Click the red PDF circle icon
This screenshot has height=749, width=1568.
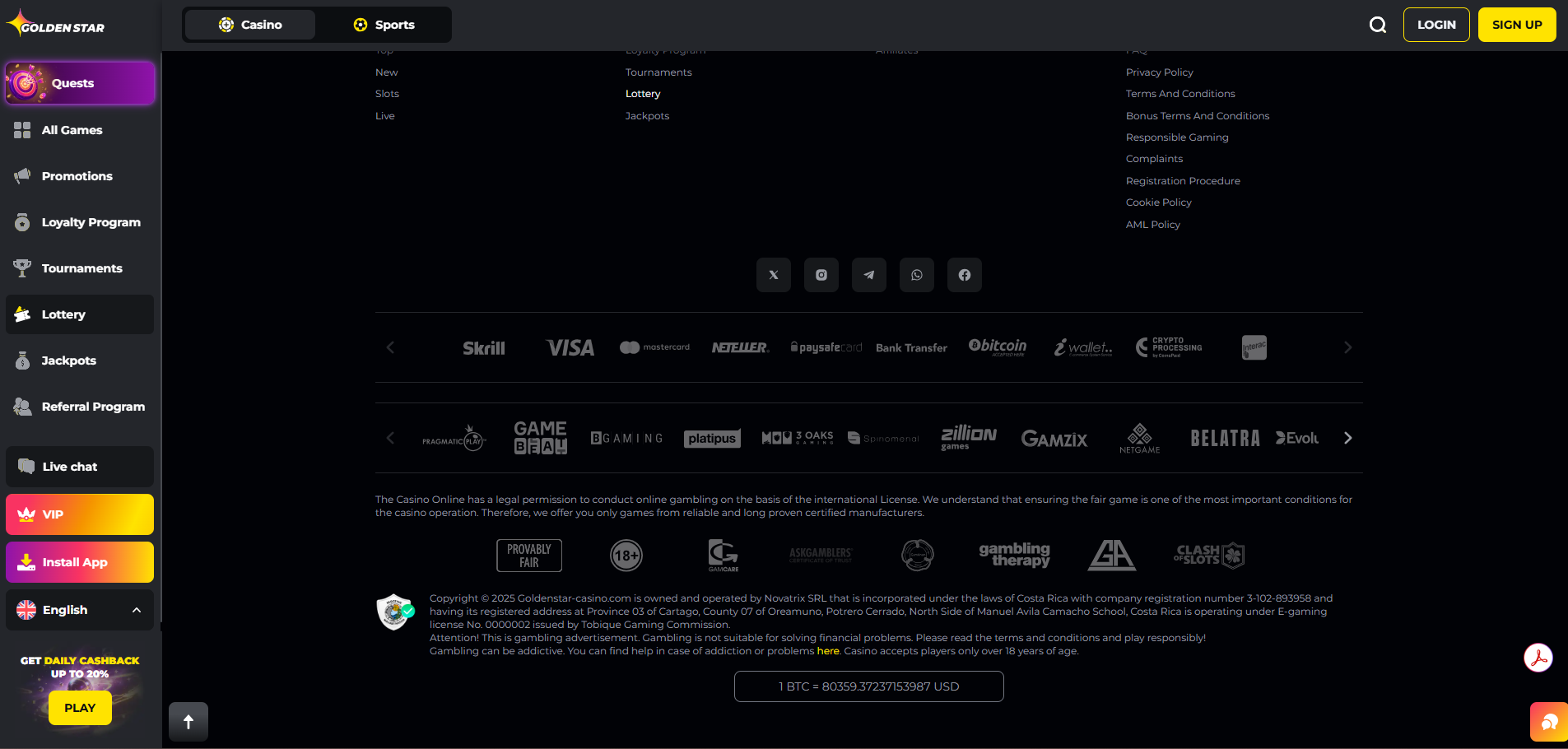(1538, 658)
